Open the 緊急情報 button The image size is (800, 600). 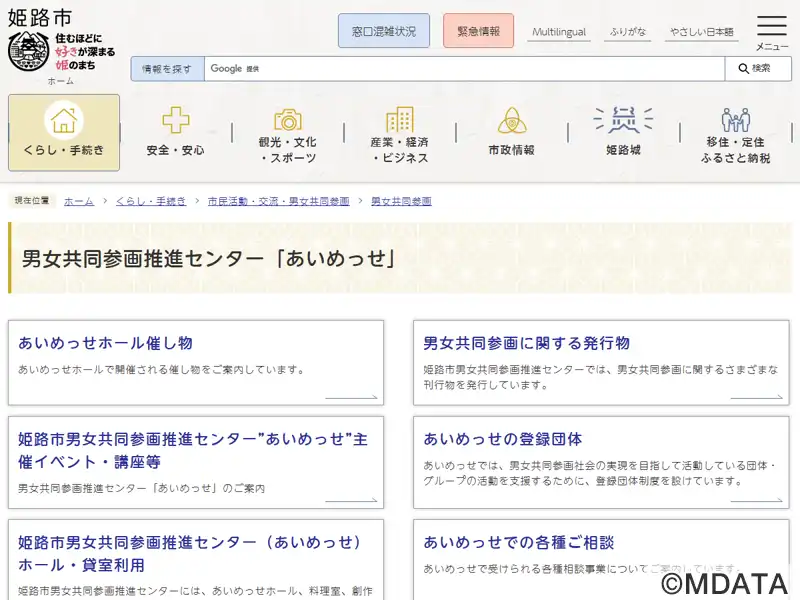click(478, 31)
